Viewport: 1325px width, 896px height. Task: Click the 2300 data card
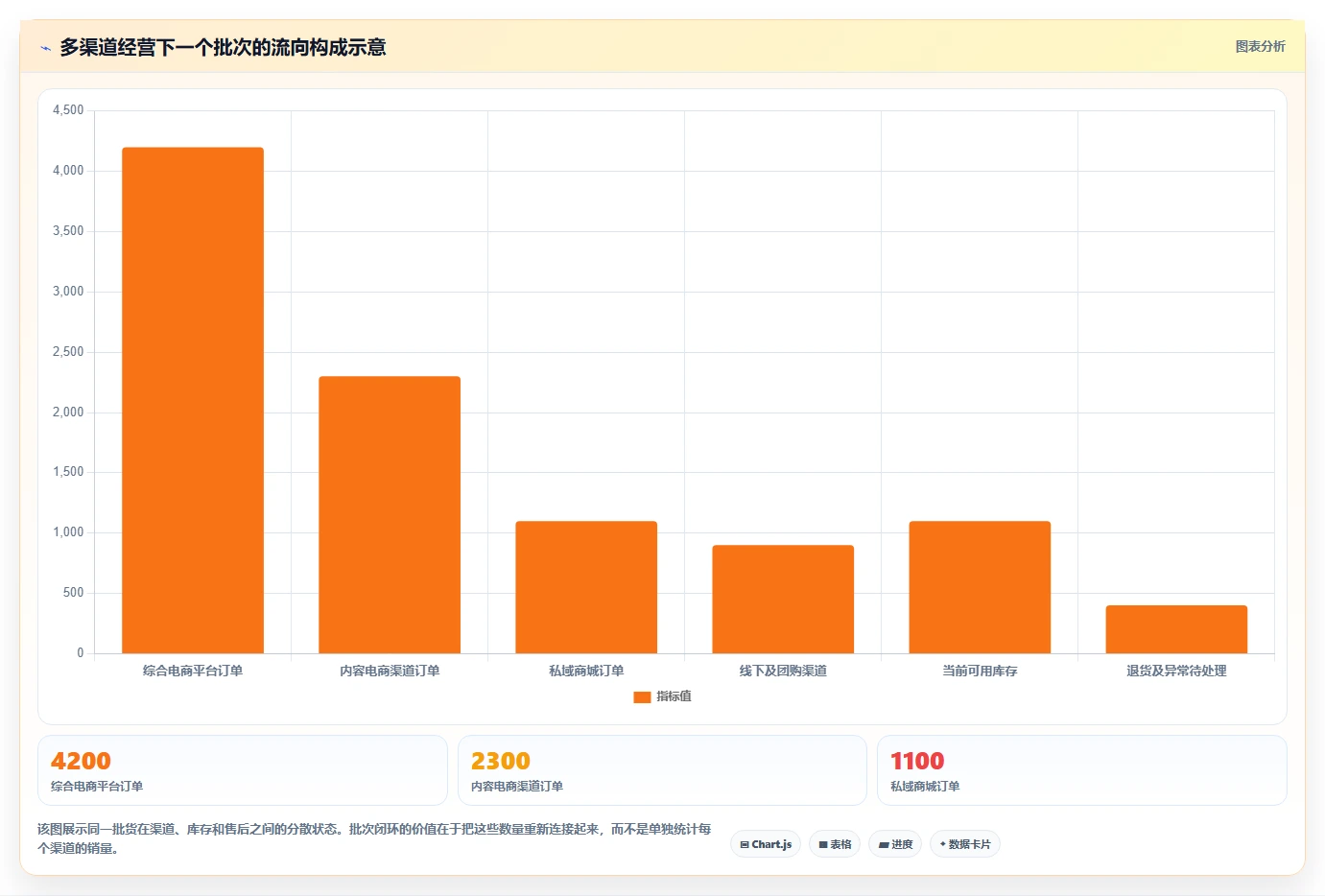(x=662, y=770)
